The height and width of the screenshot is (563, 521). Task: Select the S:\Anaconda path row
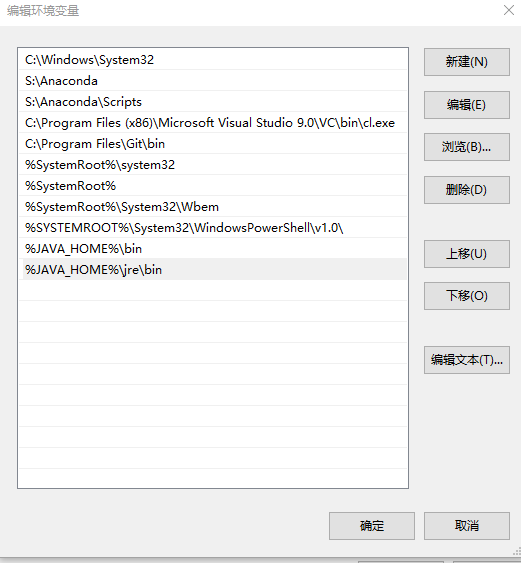coord(213,81)
